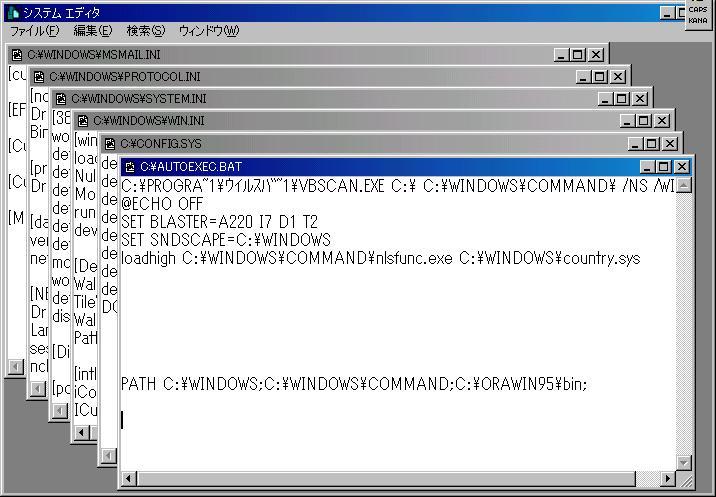This screenshot has width=716, height=497.
Task: Click the CAPS KANA indicator
Action: coord(698,15)
